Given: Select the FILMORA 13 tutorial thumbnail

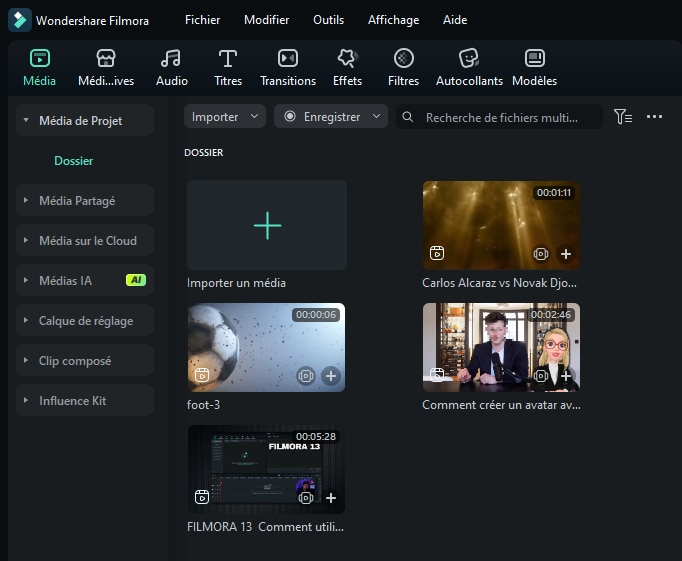Looking at the screenshot, I should (266, 469).
